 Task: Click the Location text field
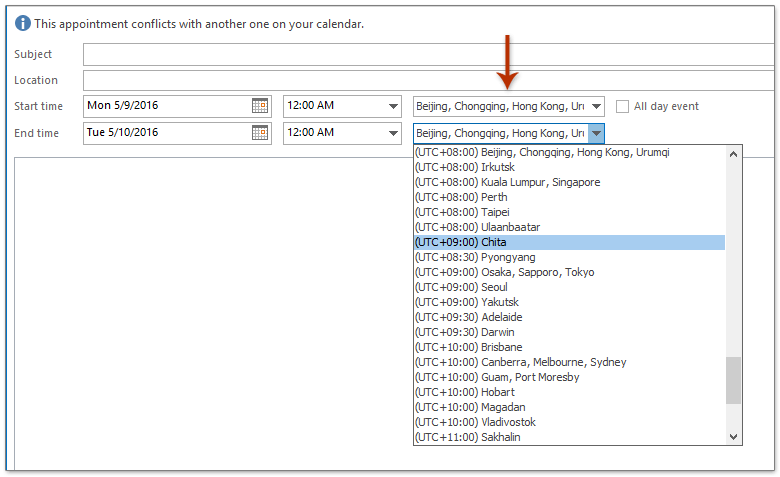pyautogui.click(x=425, y=80)
